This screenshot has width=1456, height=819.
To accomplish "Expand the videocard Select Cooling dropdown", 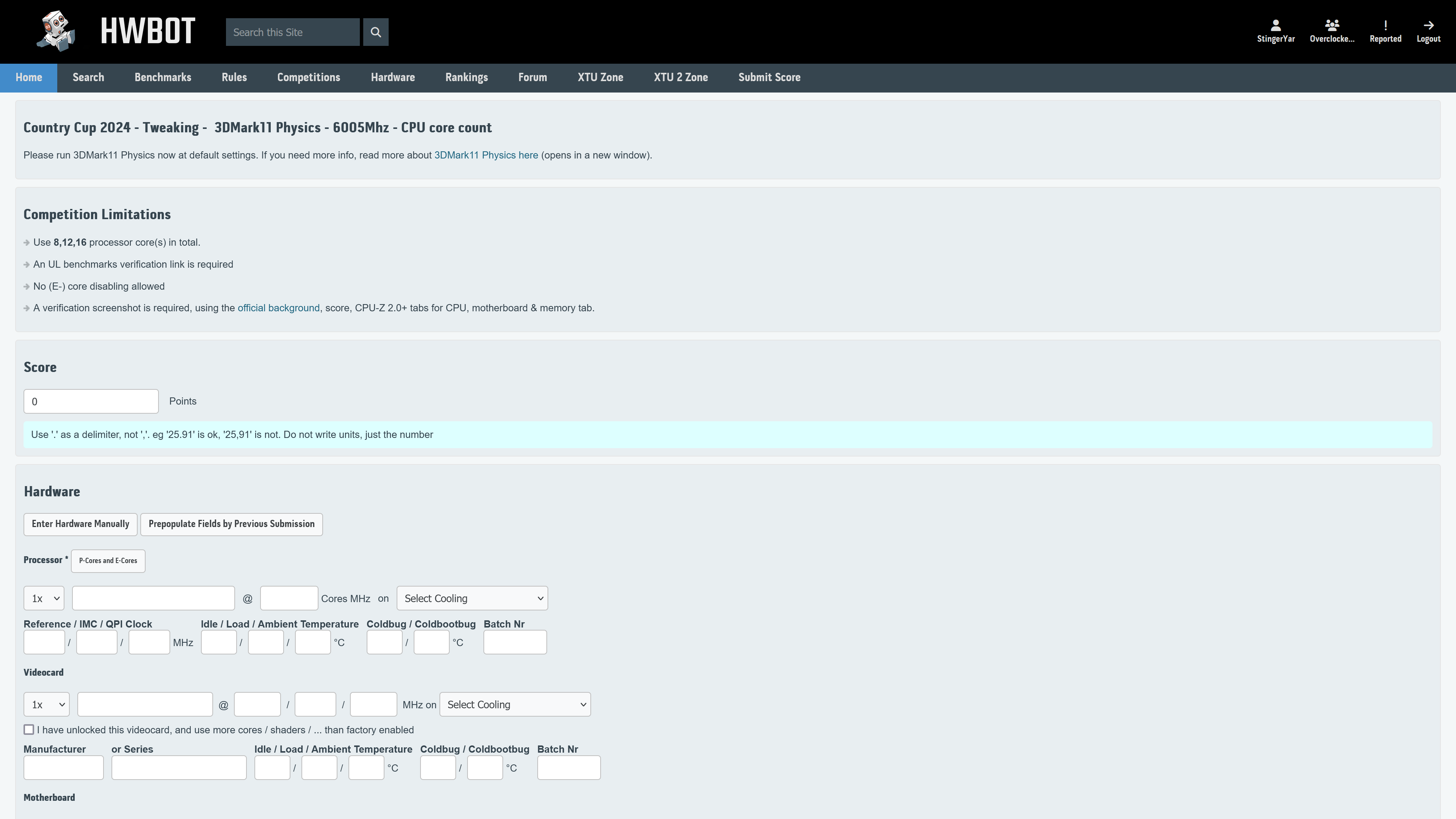I will [515, 704].
